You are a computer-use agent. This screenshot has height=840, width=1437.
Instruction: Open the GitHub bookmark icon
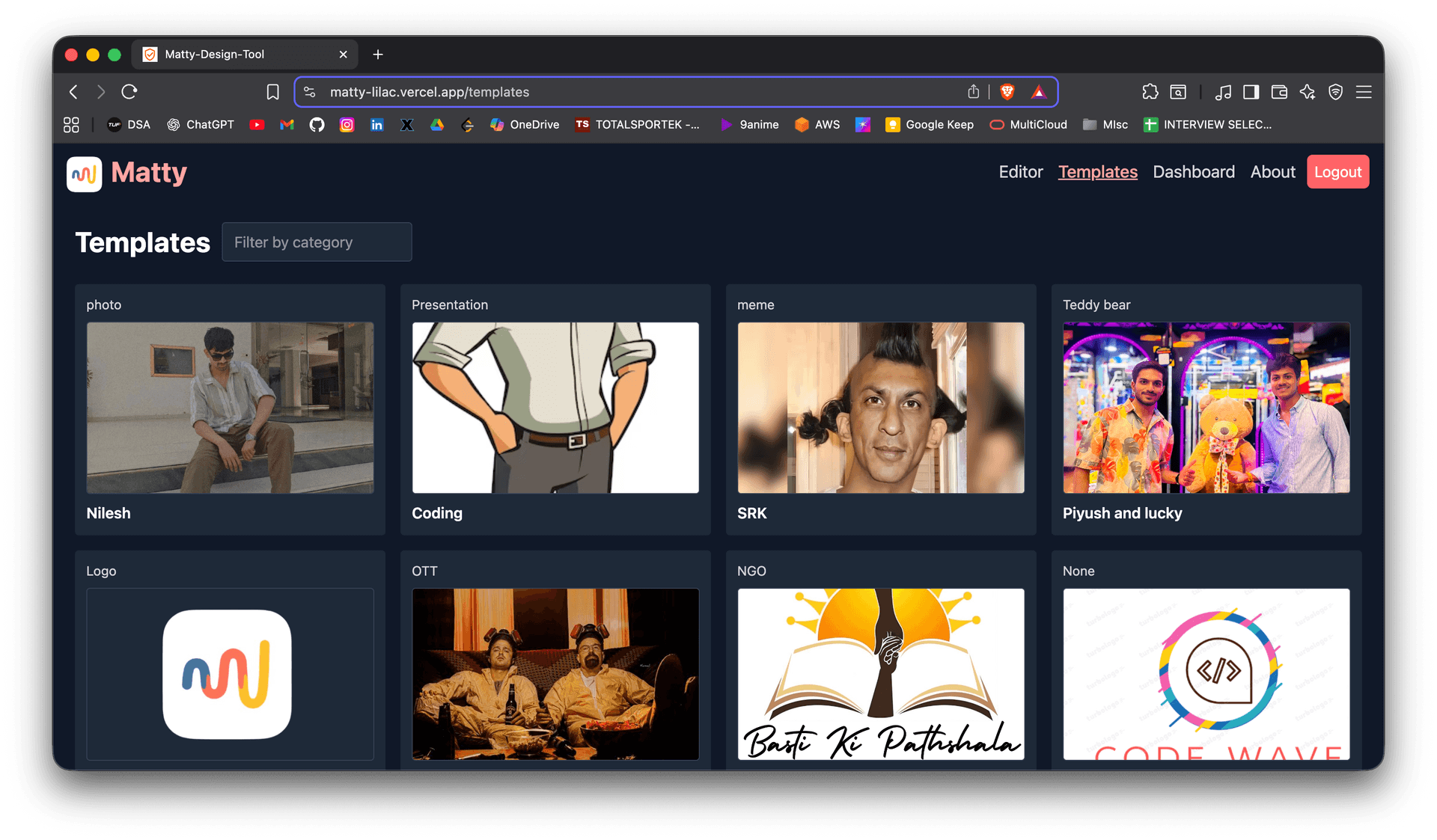pyautogui.click(x=317, y=125)
